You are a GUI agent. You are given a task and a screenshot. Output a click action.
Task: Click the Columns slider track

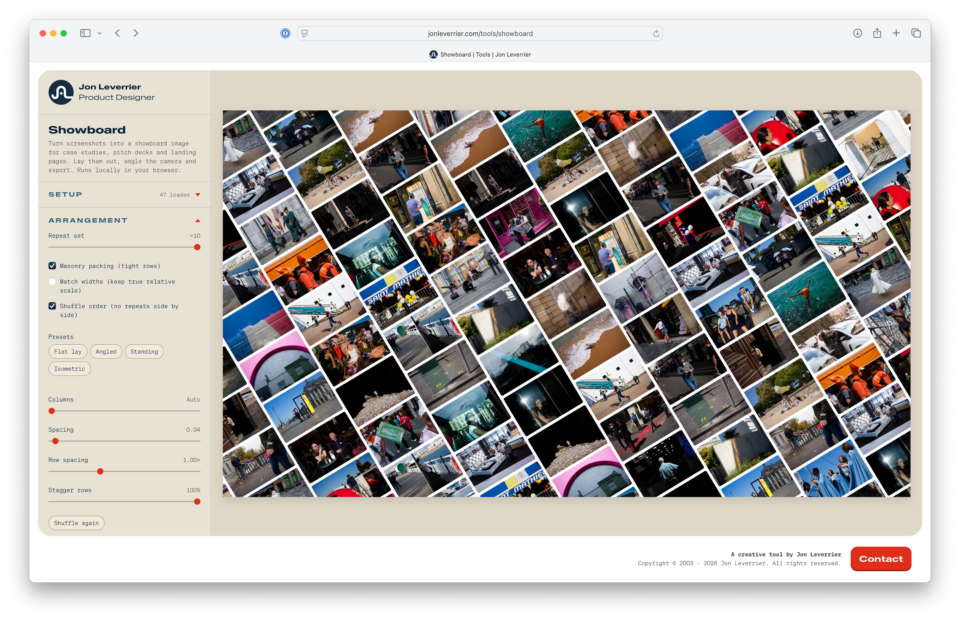coord(124,411)
